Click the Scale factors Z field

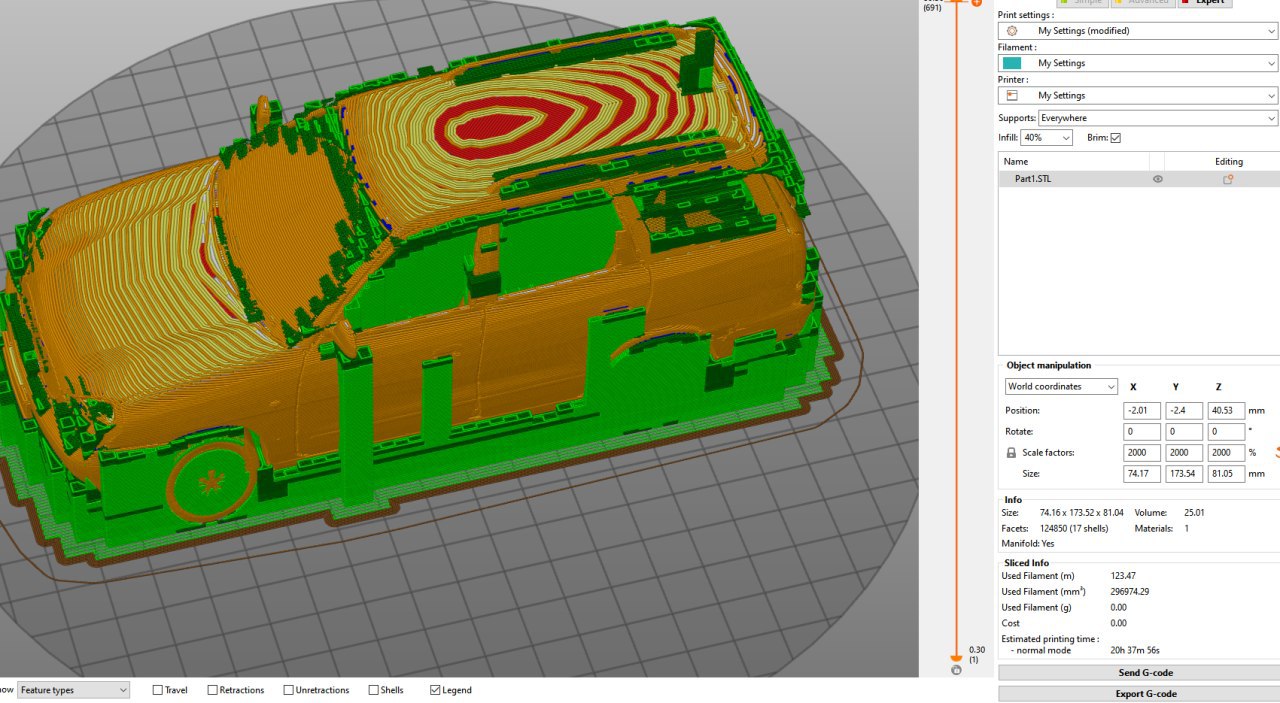point(1226,453)
